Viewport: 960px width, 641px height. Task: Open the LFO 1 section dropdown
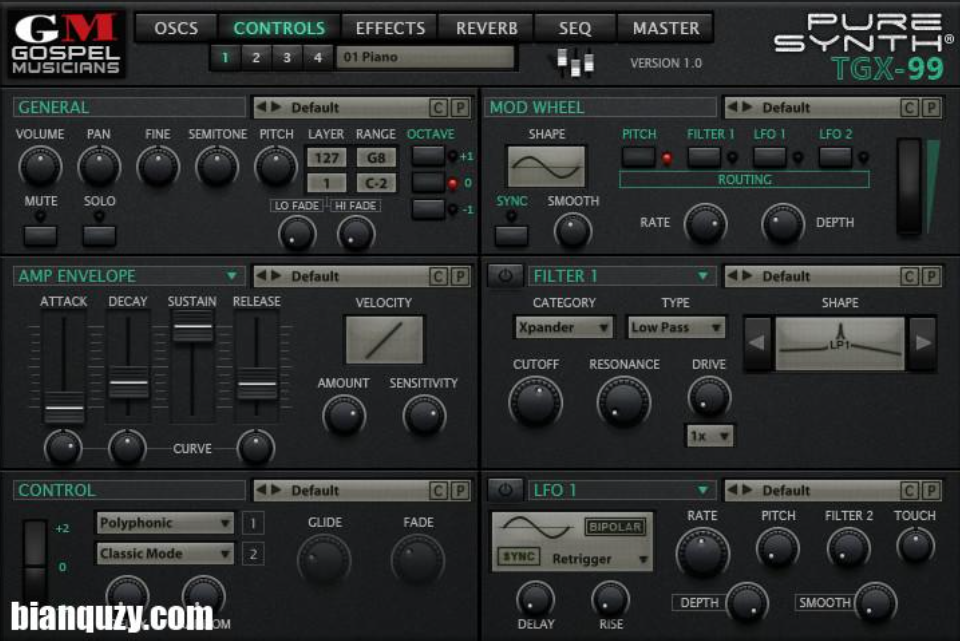tap(703, 490)
